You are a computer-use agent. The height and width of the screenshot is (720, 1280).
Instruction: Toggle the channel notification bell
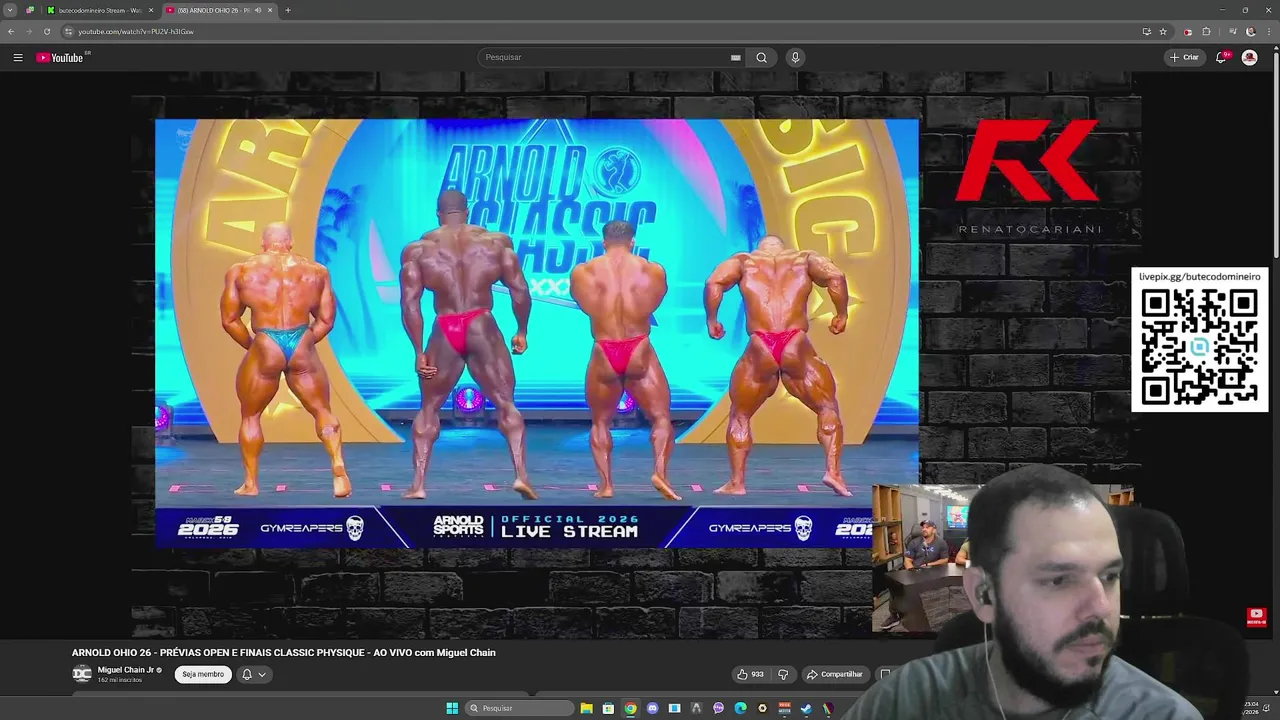click(247, 674)
